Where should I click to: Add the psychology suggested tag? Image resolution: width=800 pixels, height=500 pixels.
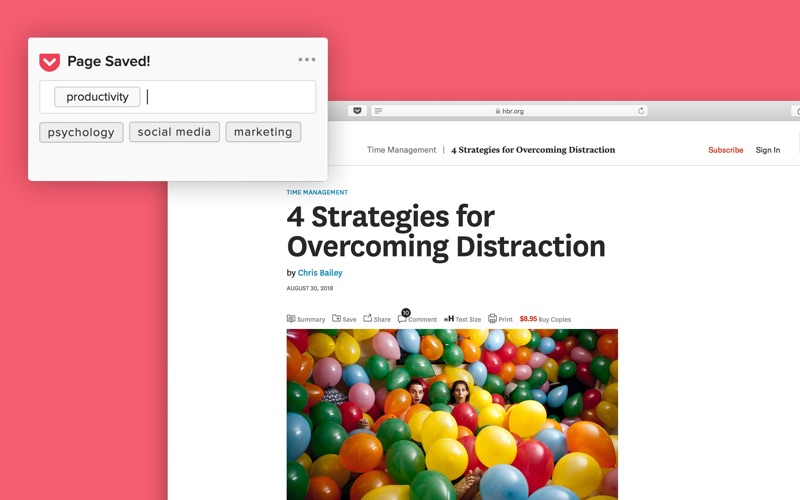pyautogui.click(x=81, y=132)
